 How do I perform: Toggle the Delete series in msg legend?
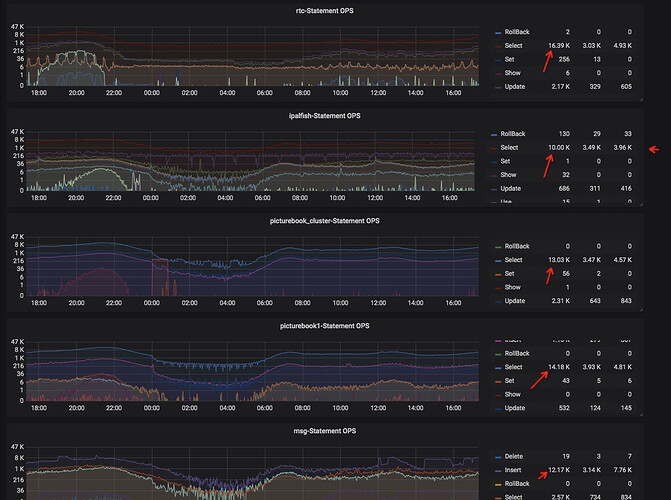tap(514, 456)
